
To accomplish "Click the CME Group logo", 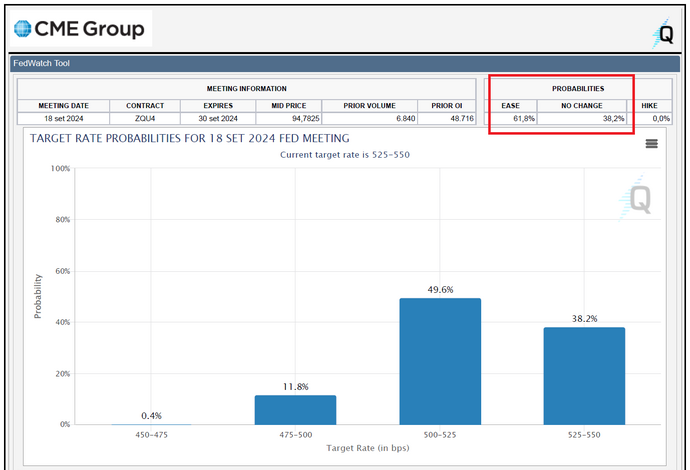I will [79, 29].
